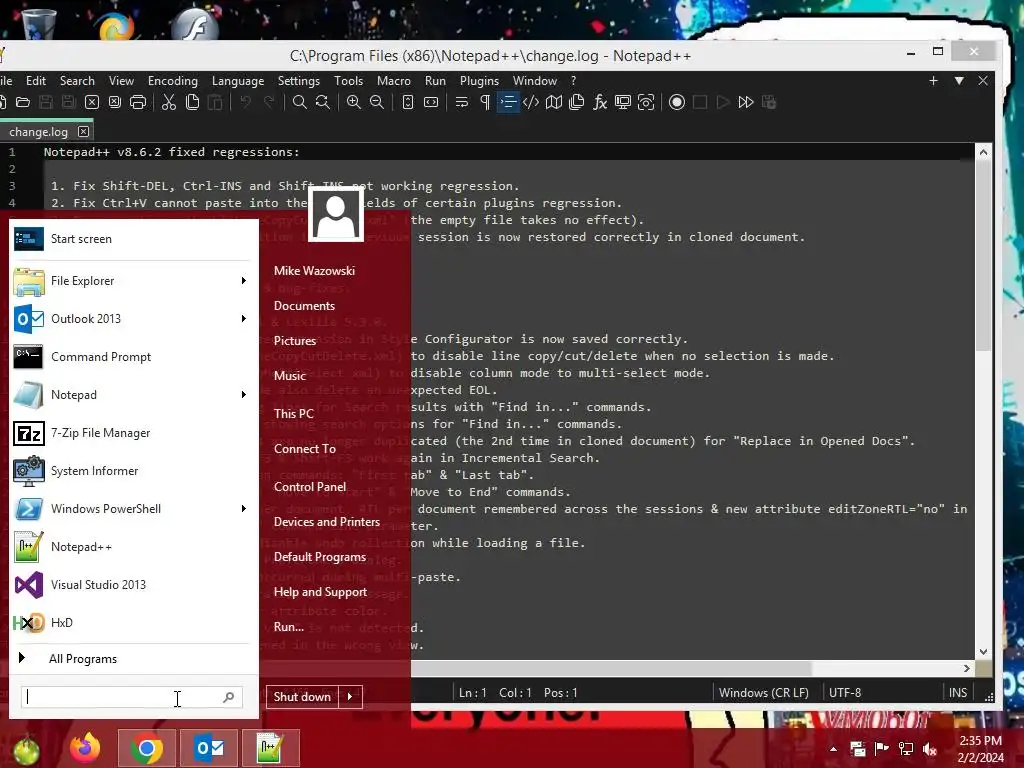This screenshot has width=1024, height=768.
Task: Click the Close All documents toolbar icon
Action: pyautogui.click(x=115, y=103)
